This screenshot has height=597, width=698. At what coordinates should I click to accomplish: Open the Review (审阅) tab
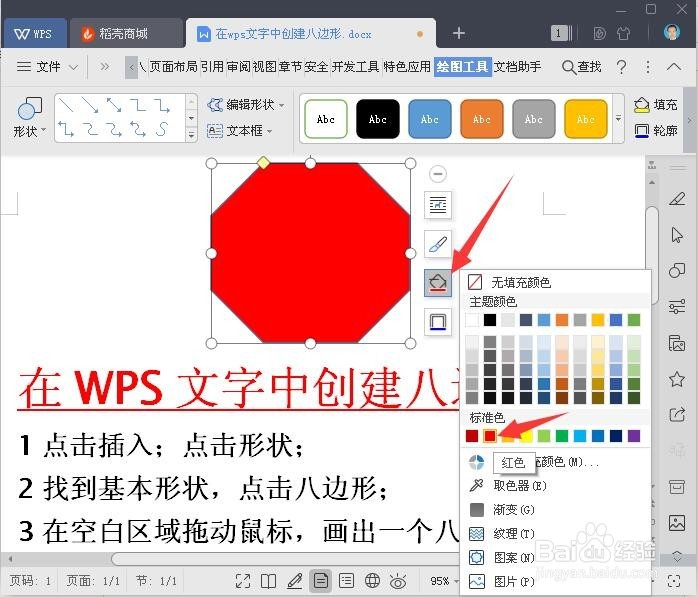[238, 67]
